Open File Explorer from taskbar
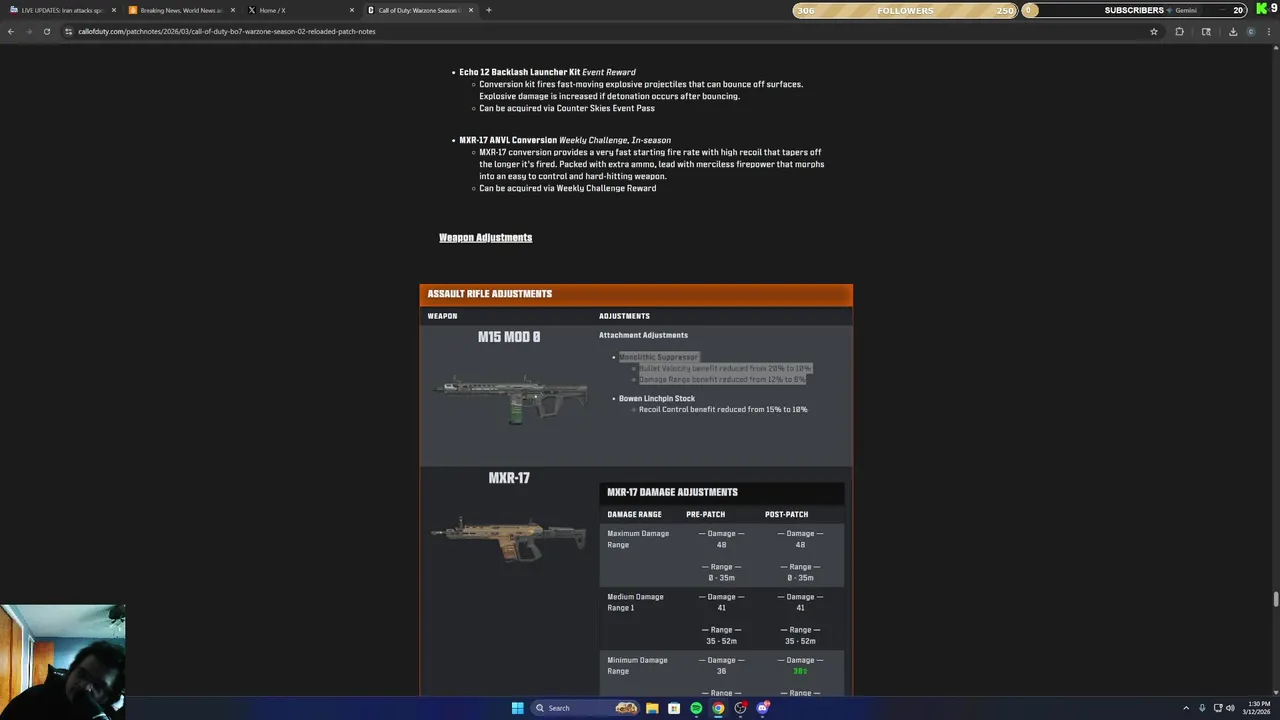Viewport: 1280px width, 720px height. [x=652, y=708]
